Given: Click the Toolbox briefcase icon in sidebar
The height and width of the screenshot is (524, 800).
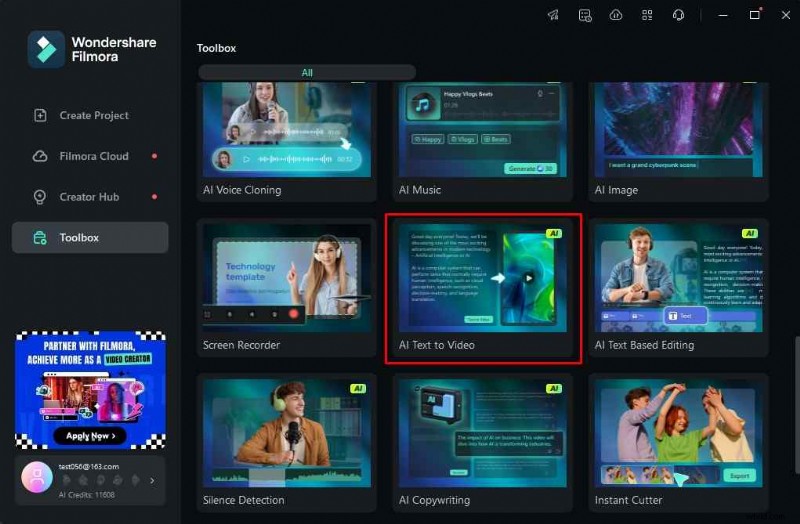Looking at the screenshot, I should pyautogui.click(x=40, y=238).
